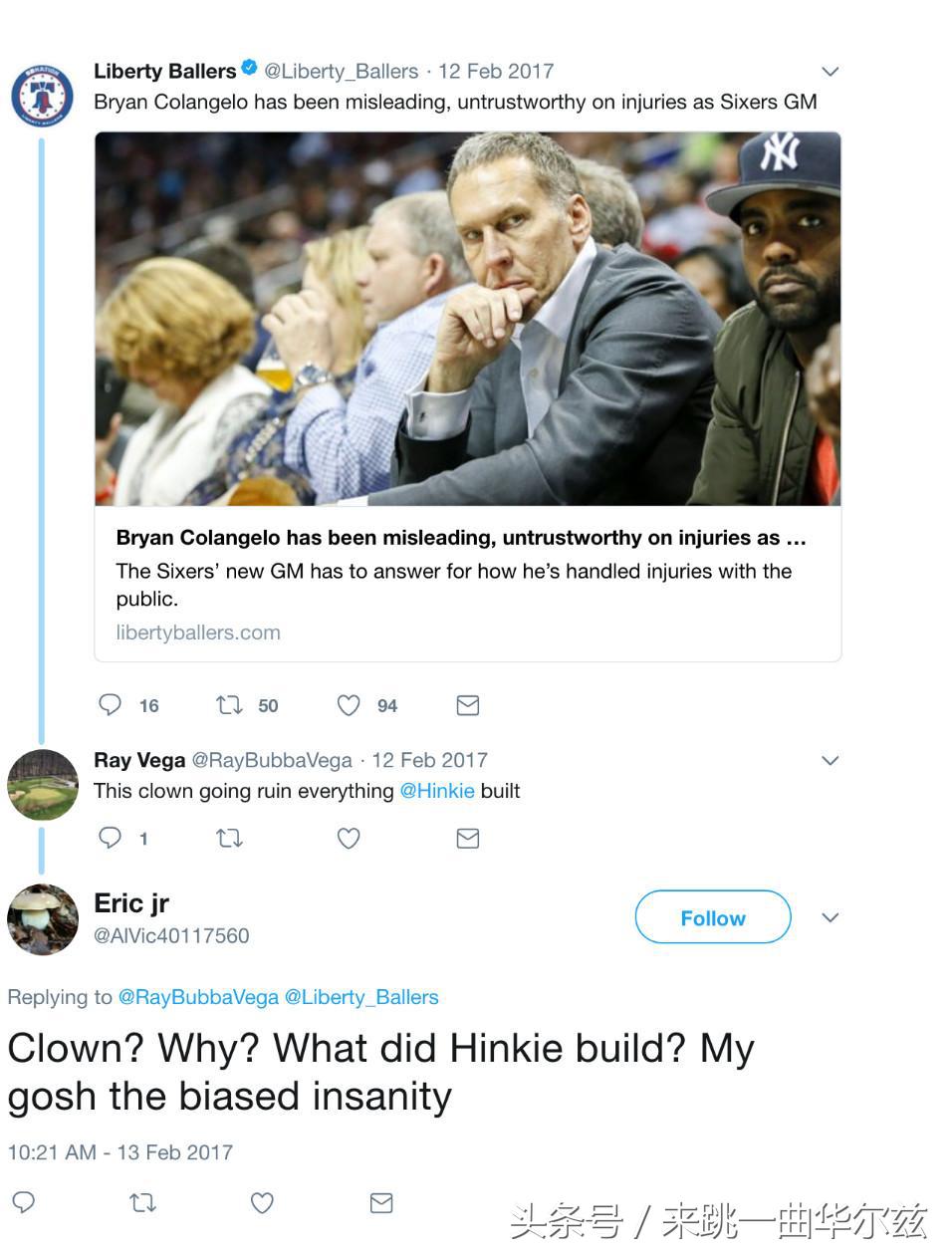Screen dimensions: 952x1255
Task: Retweet Ray Vega's reply
Action: (x=229, y=838)
